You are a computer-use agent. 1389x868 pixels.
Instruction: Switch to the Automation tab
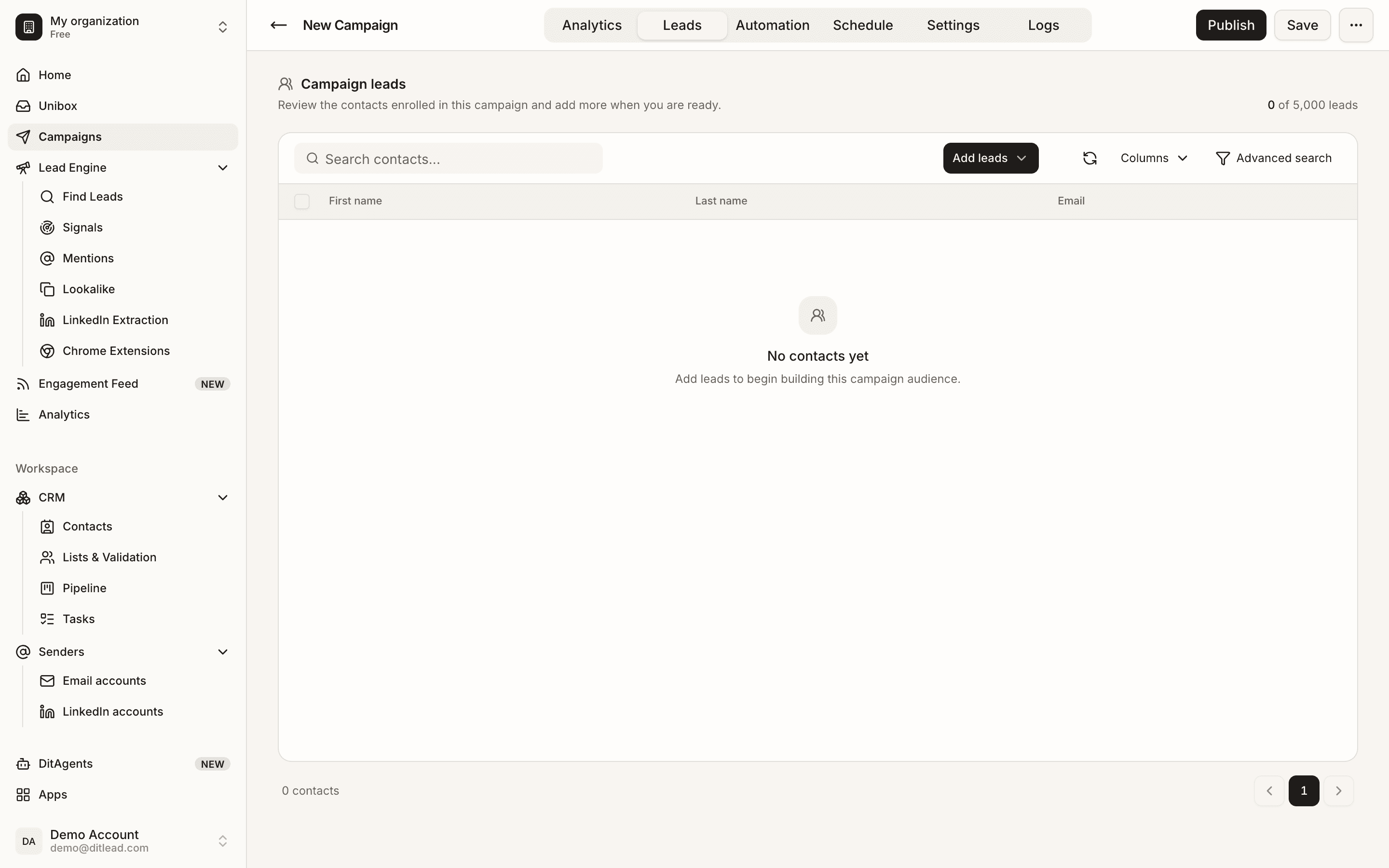(x=773, y=25)
